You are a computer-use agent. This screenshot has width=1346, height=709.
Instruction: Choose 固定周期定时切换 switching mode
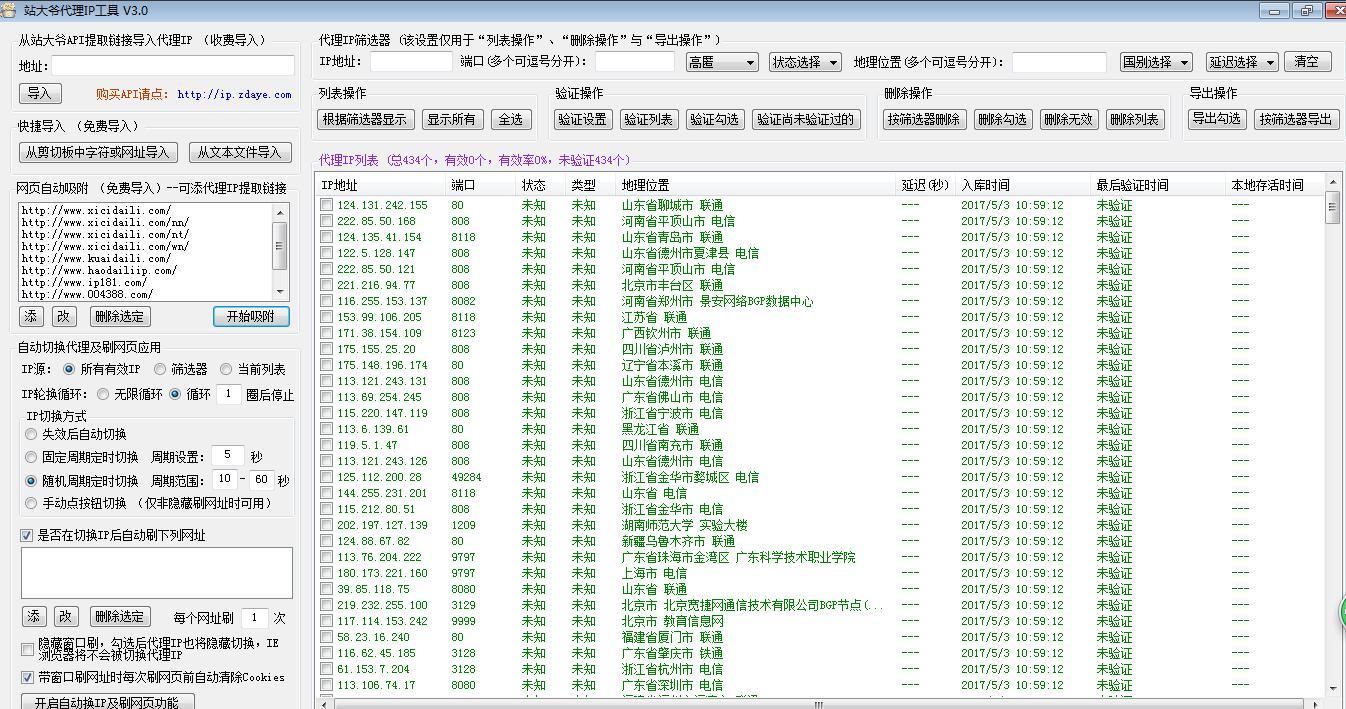coord(32,457)
